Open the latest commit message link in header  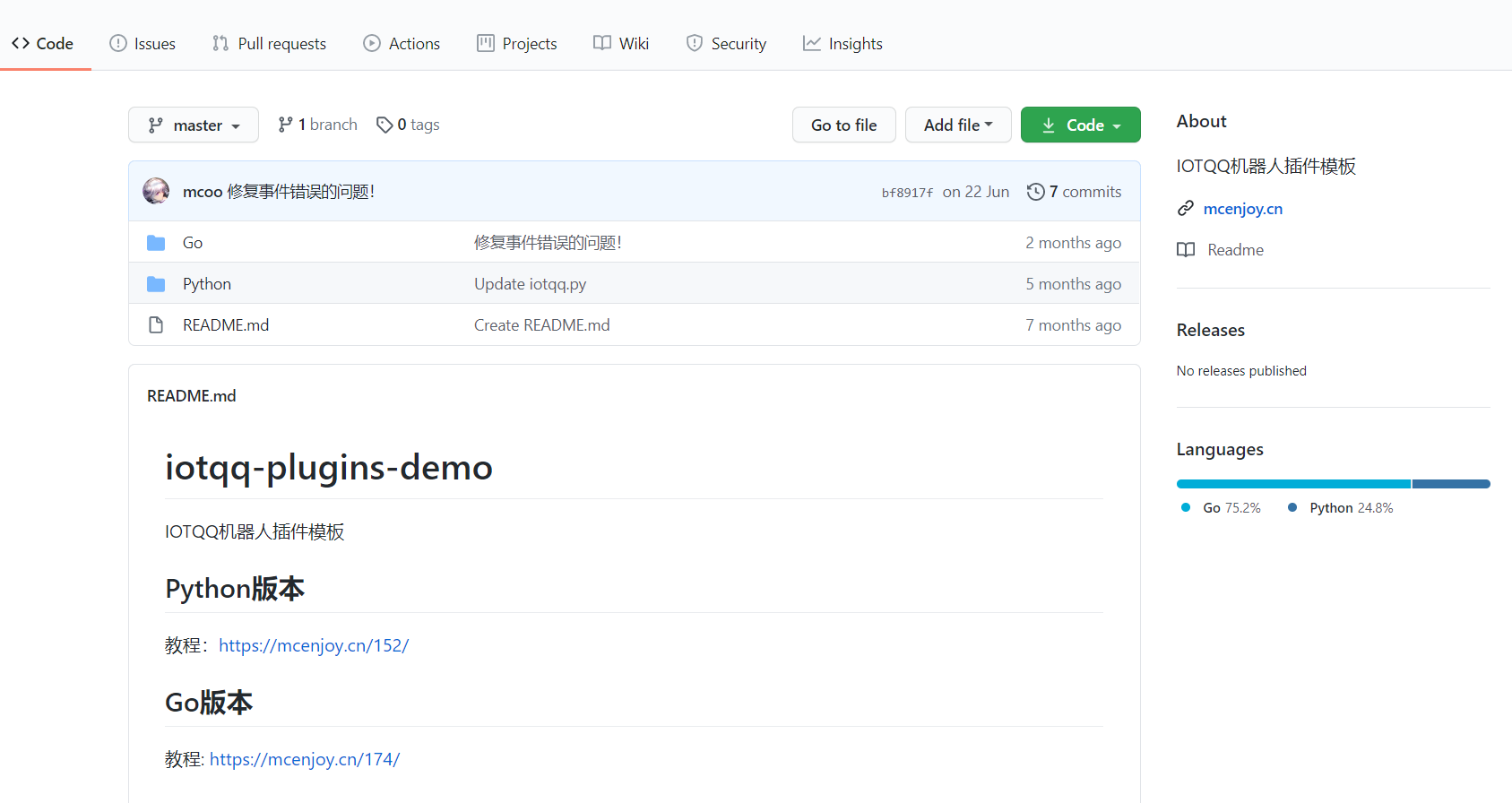[301, 192]
